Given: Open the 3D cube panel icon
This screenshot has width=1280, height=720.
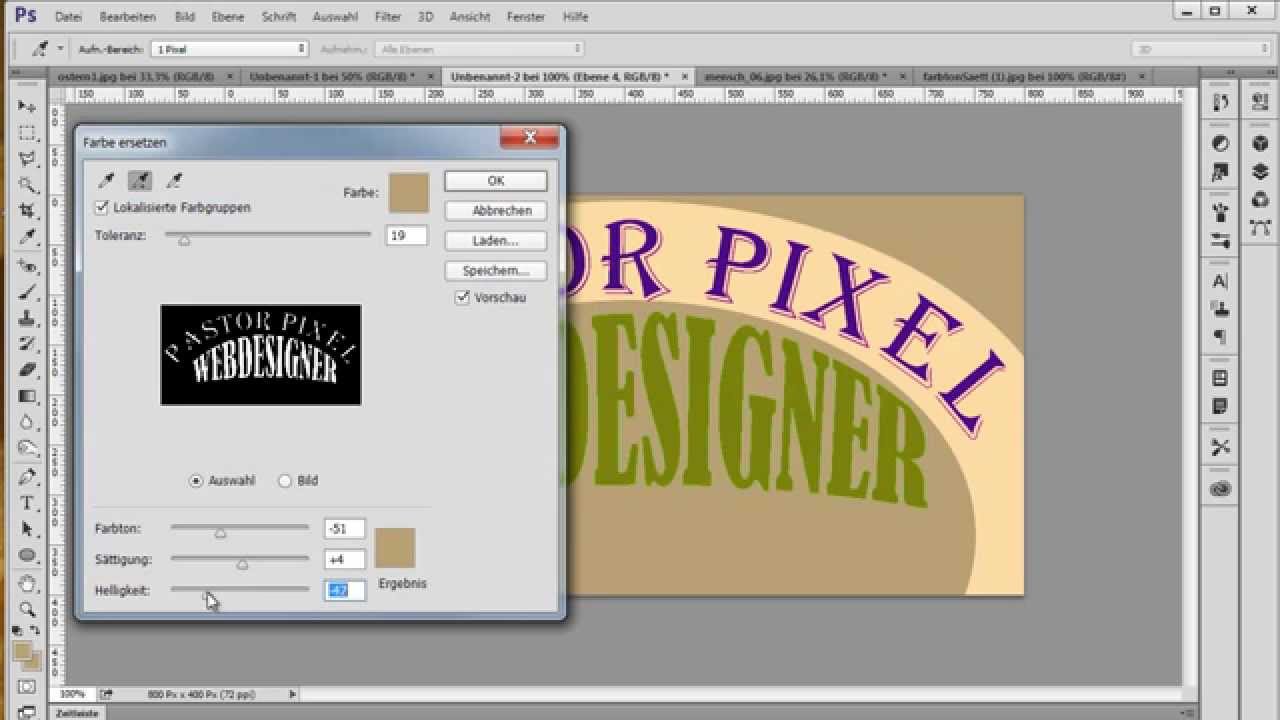Looking at the screenshot, I should coord(1259,144).
